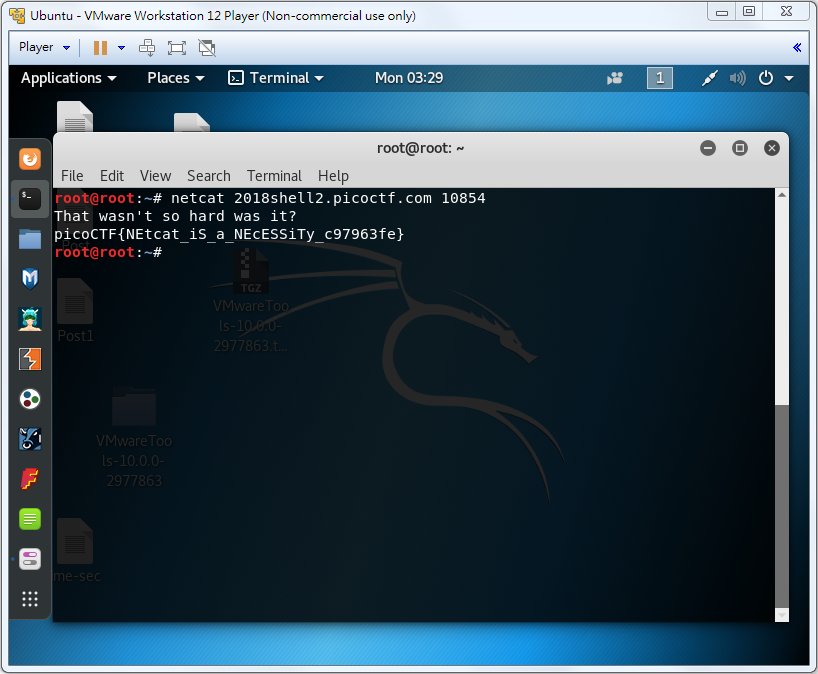
Task: Open the clock Mon 03:29
Action: point(409,78)
